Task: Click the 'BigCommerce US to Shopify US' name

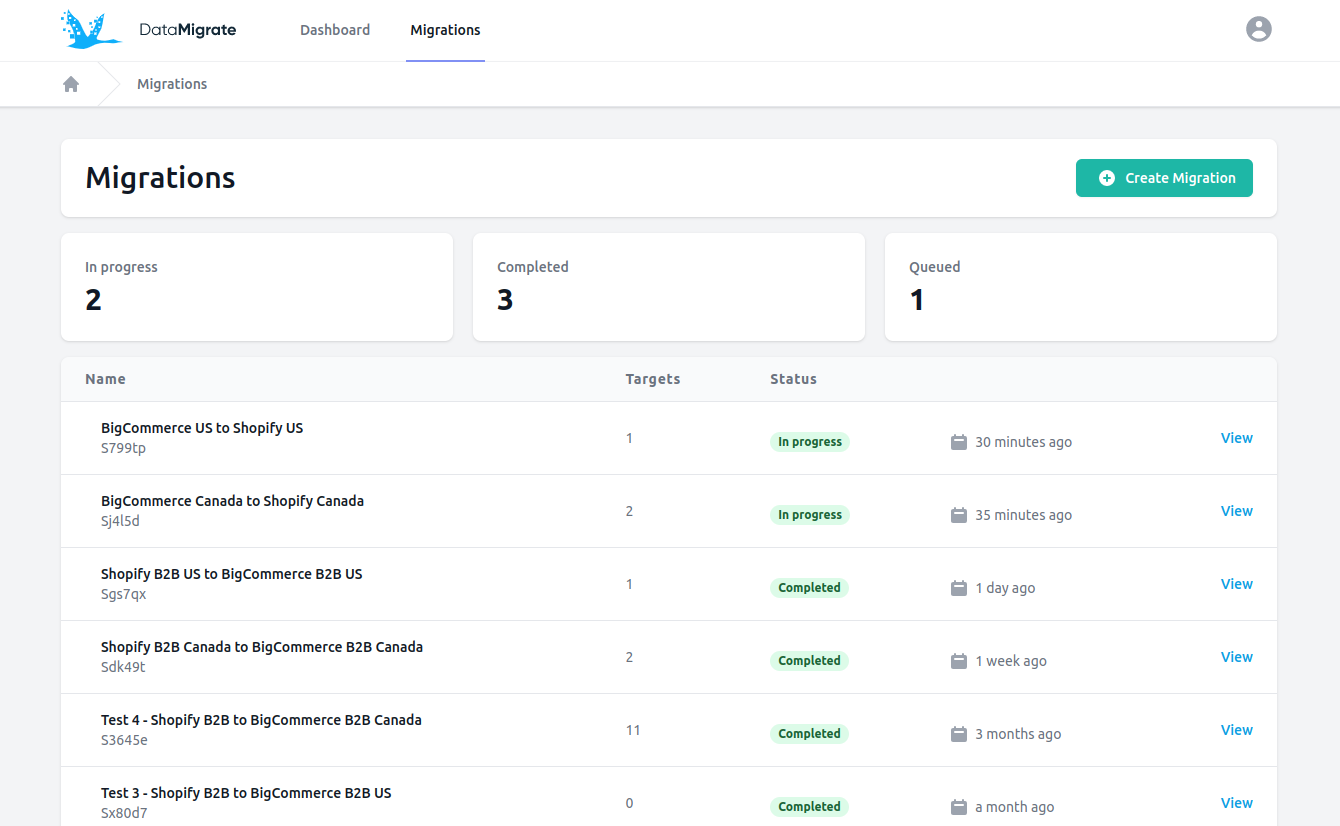Action: 202,428
